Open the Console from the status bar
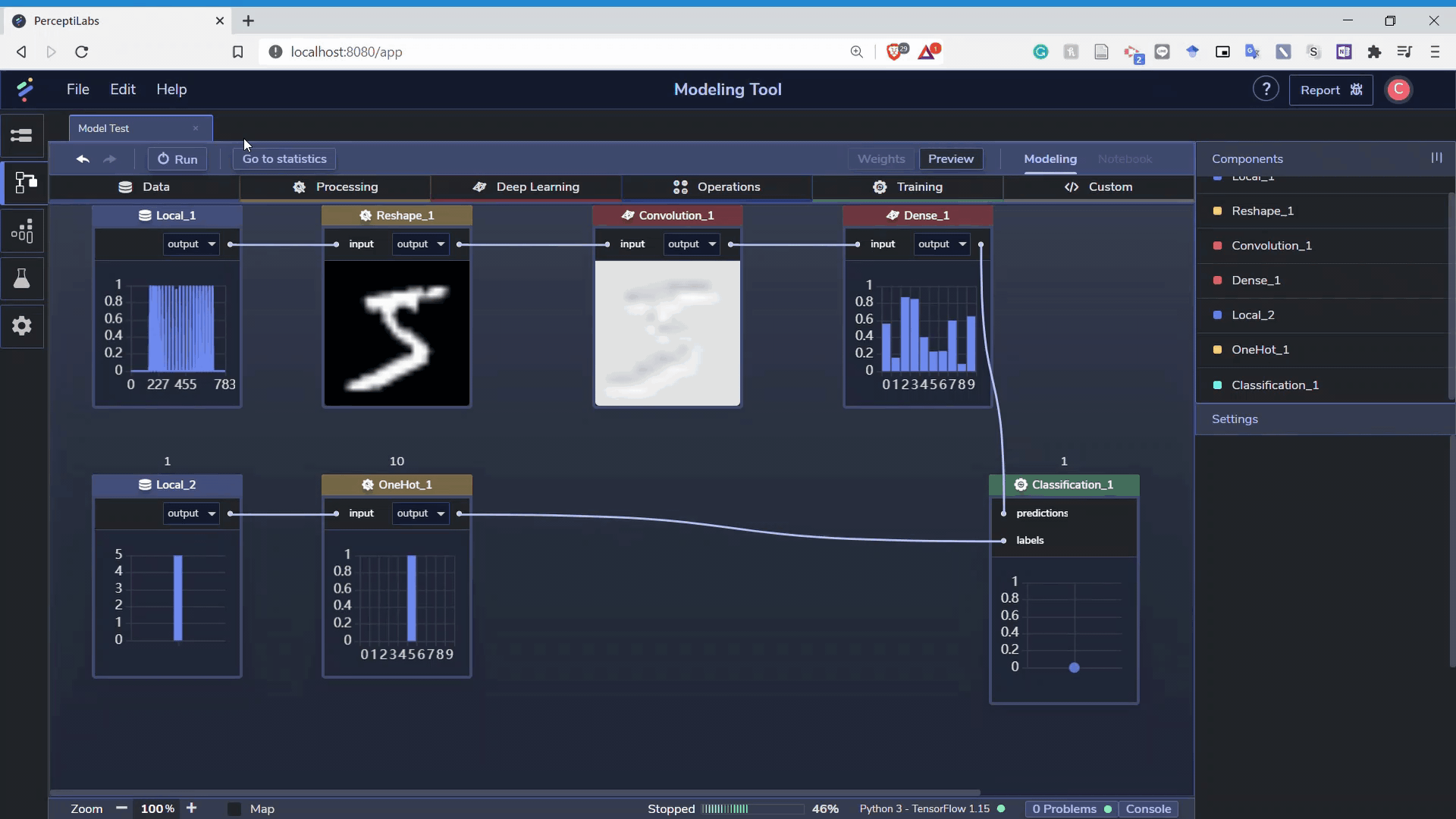Viewport: 1456px width, 819px height. (1148, 808)
